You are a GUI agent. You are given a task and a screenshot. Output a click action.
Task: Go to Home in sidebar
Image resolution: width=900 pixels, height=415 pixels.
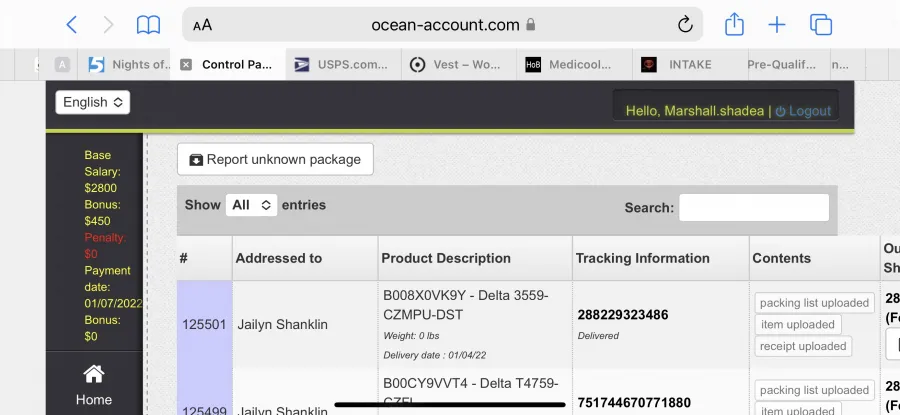(94, 385)
